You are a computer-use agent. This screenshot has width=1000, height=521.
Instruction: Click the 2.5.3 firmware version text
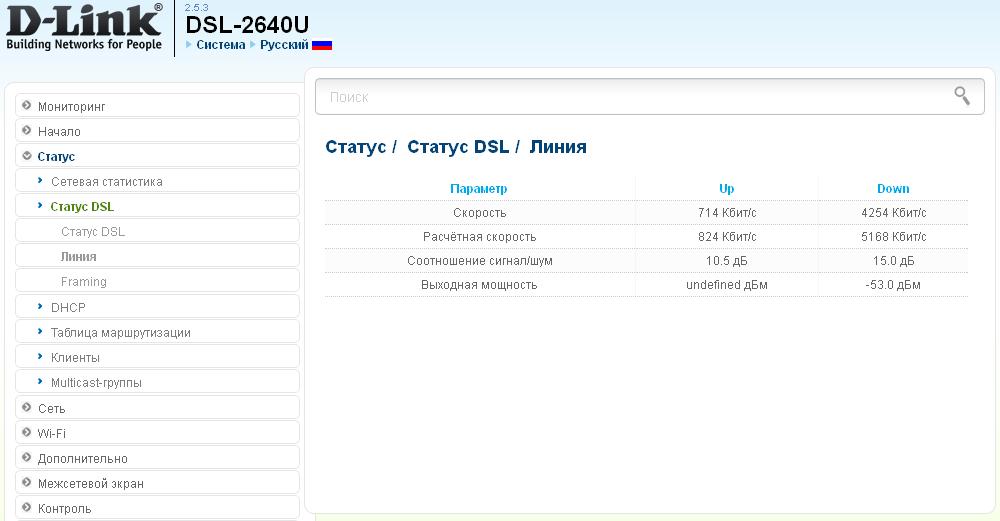coord(196,8)
